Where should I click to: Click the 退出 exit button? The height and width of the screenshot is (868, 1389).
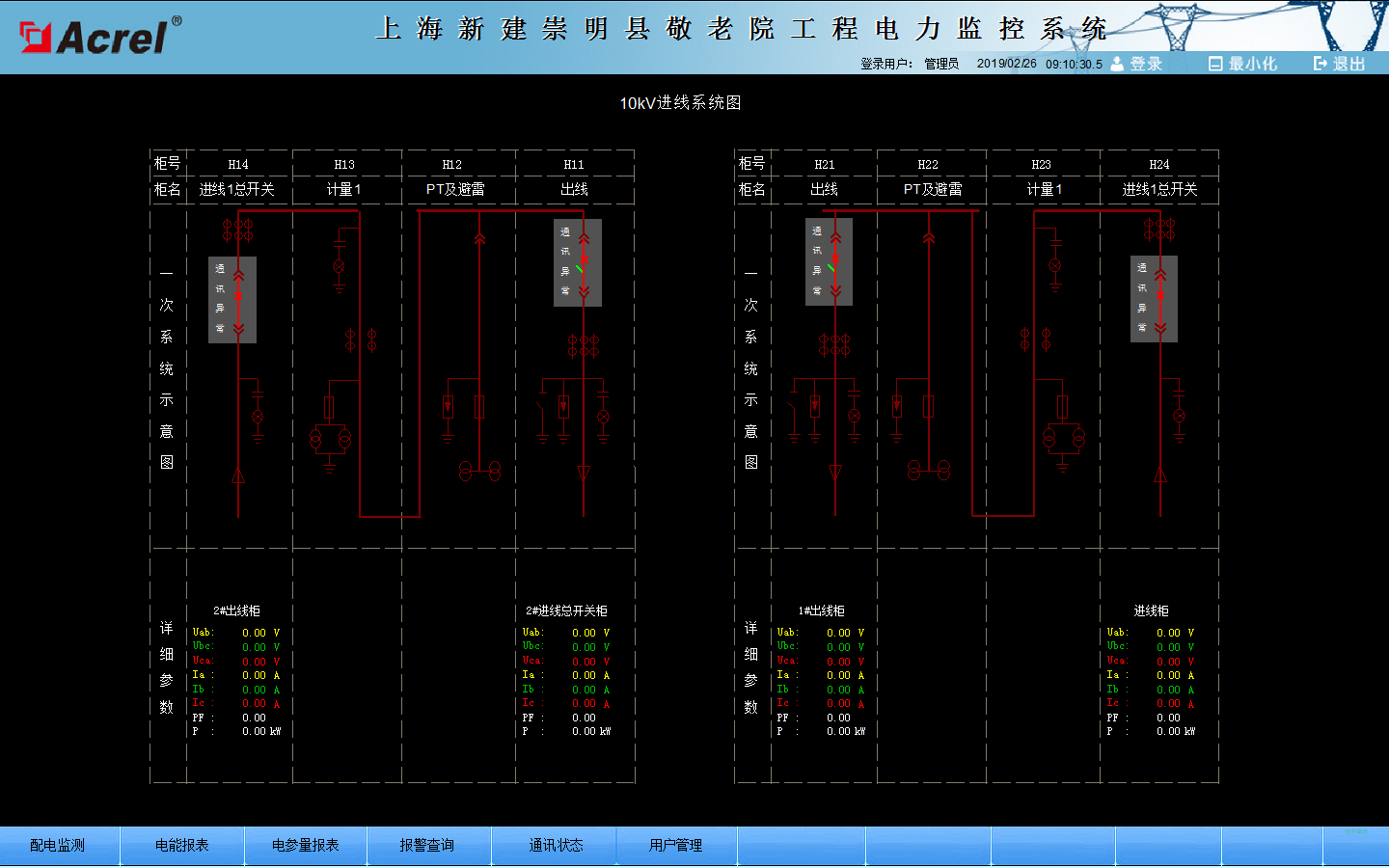coord(1340,64)
